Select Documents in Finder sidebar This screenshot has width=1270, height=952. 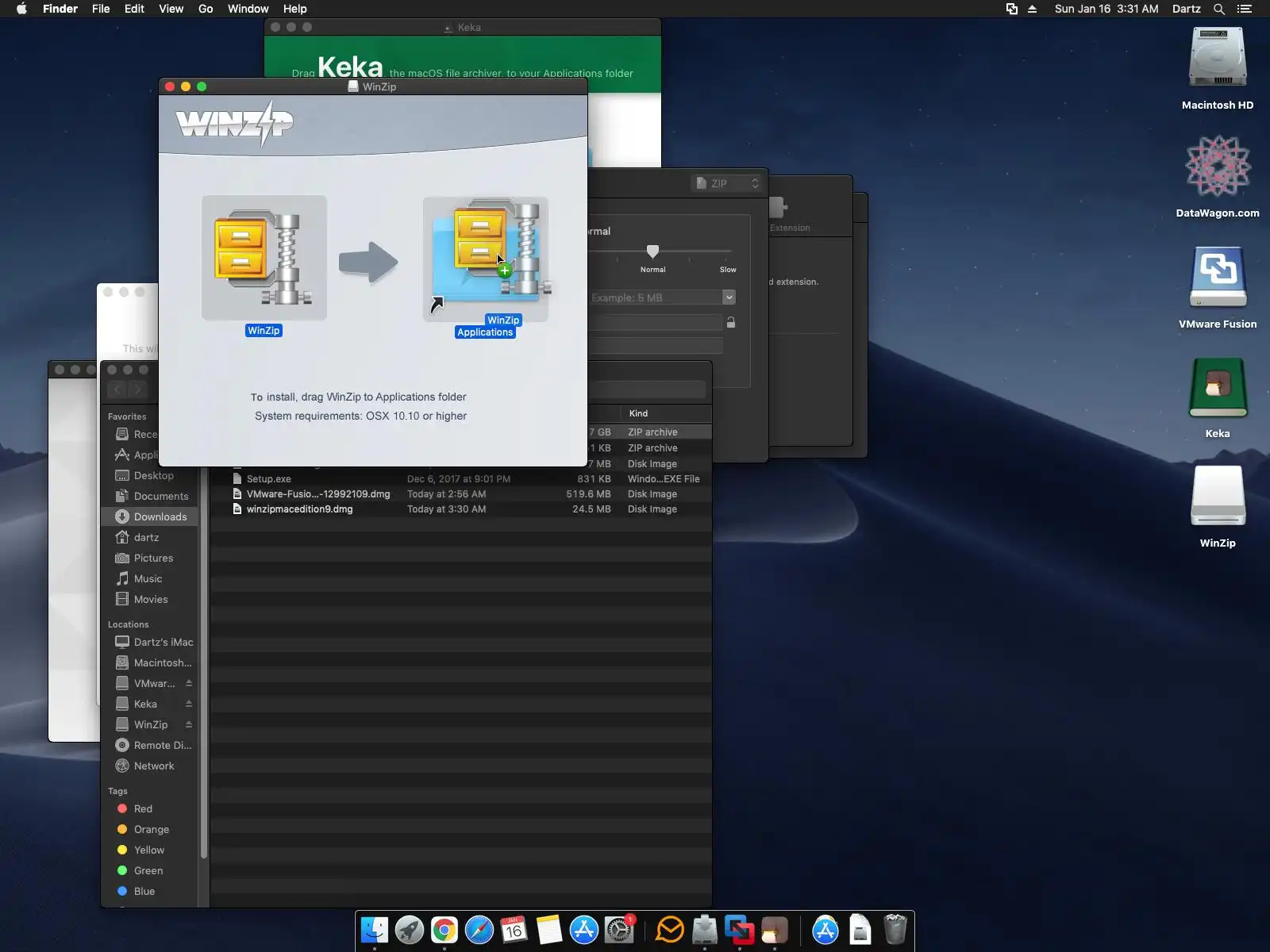[150, 496]
